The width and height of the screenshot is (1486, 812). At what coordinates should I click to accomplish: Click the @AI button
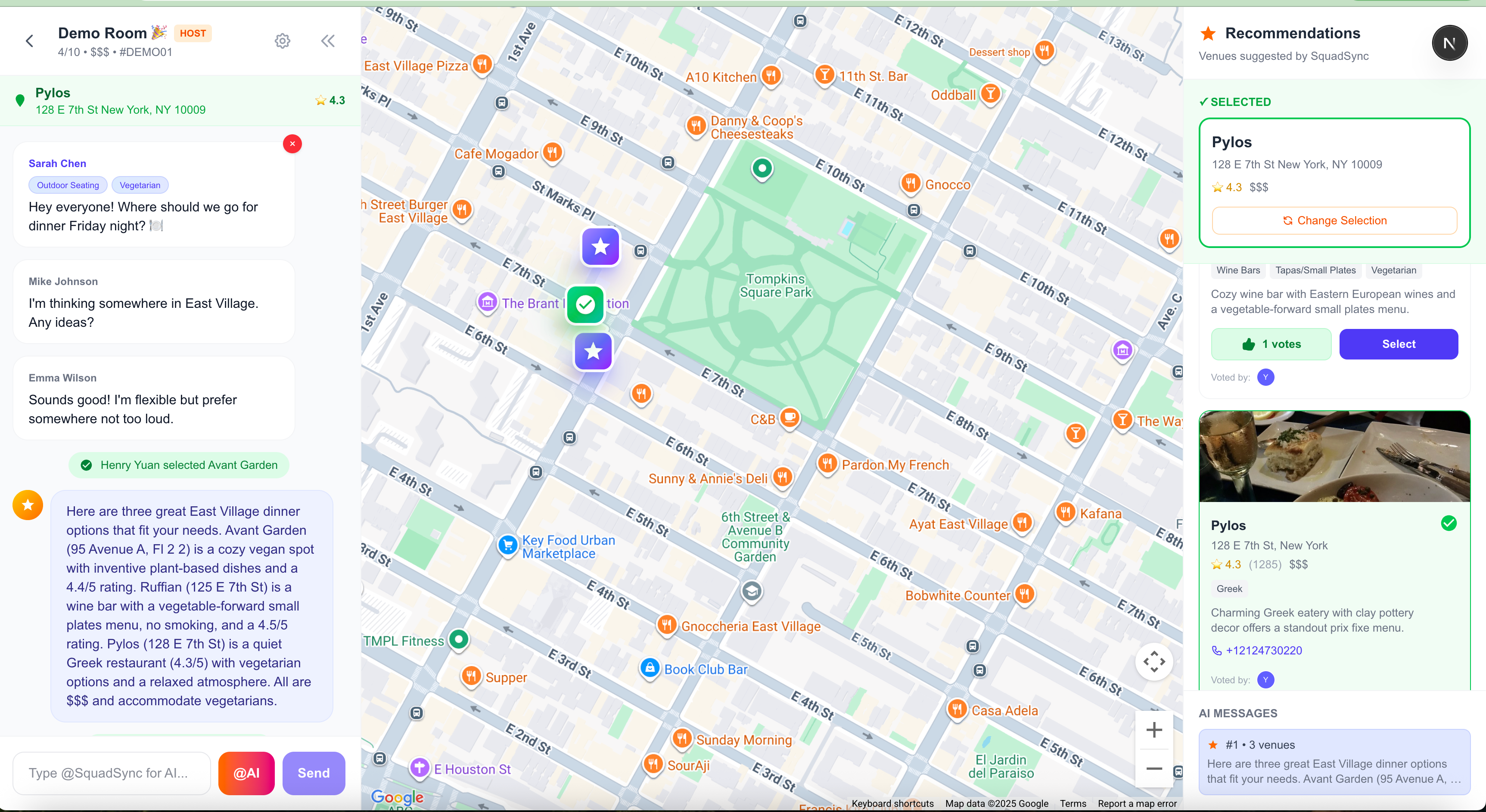(246, 773)
